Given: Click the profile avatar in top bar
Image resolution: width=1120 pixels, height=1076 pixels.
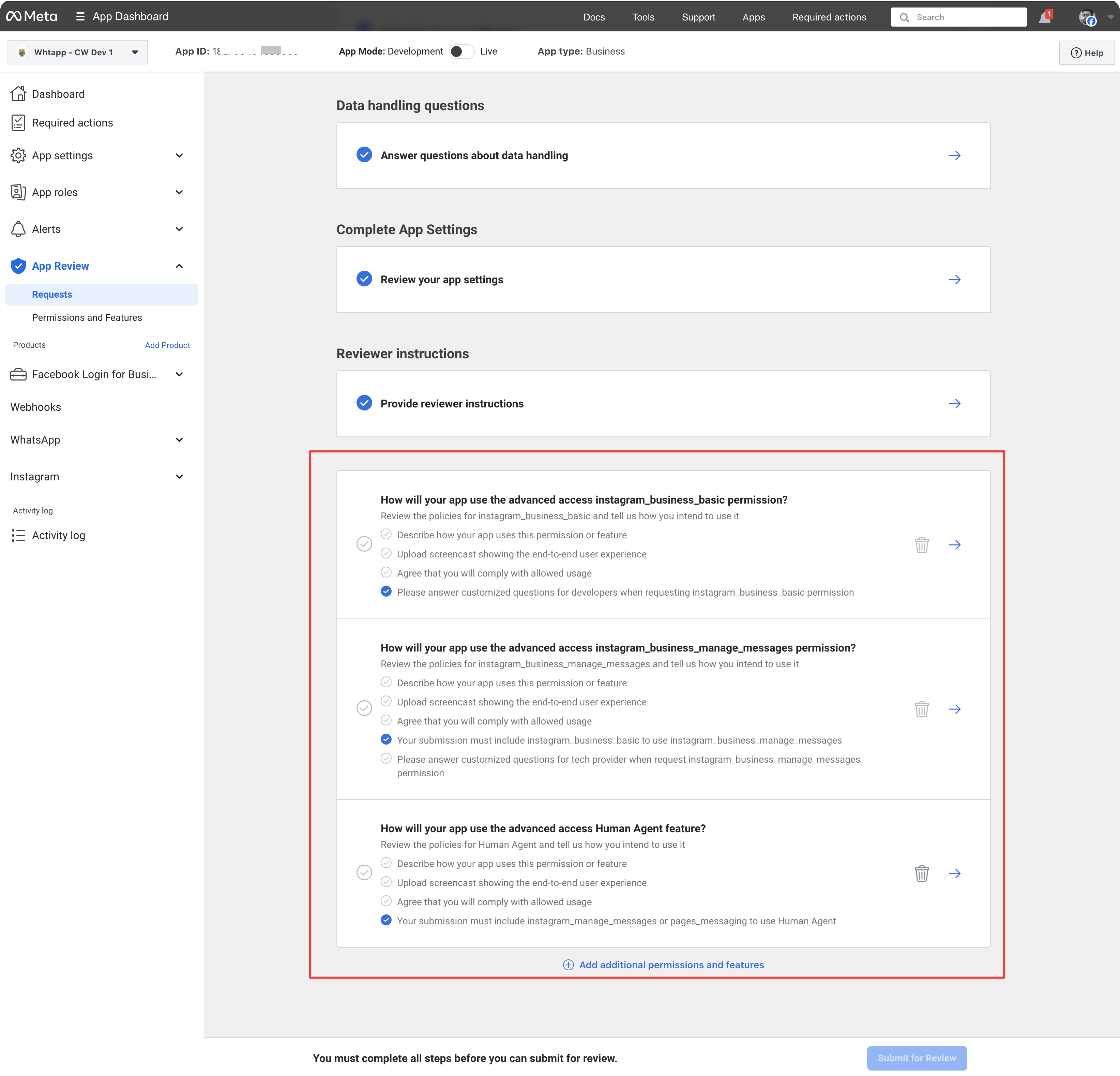Looking at the screenshot, I should [1086, 17].
